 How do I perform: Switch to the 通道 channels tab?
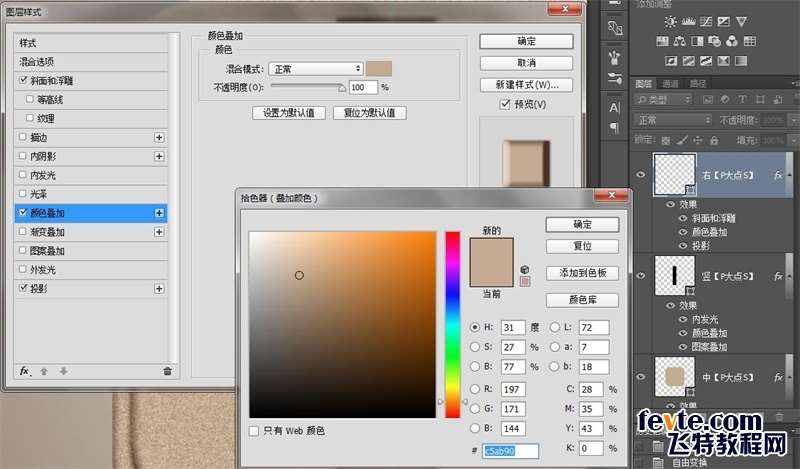(x=670, y=84)
